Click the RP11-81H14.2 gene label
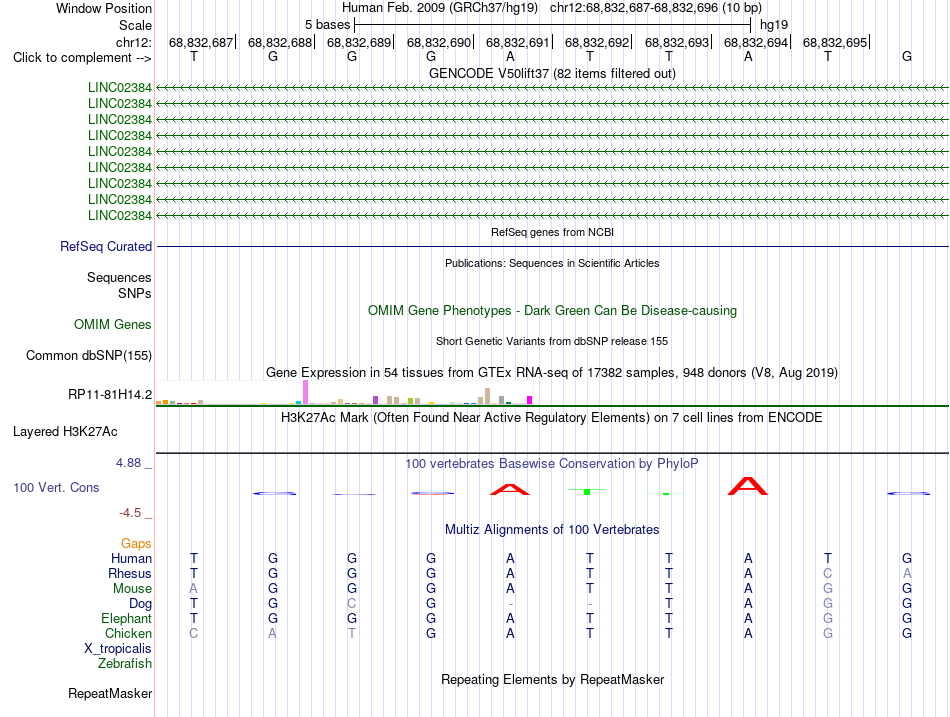 110,395
